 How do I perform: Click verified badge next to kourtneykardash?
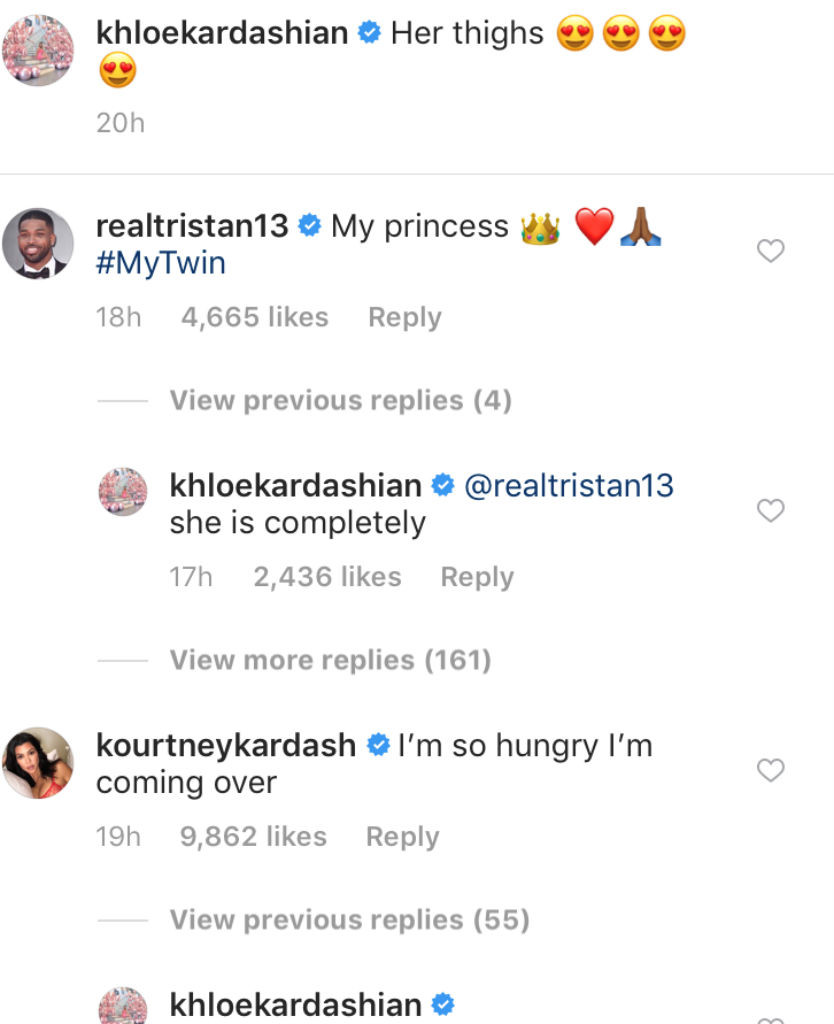click(379, 745)
